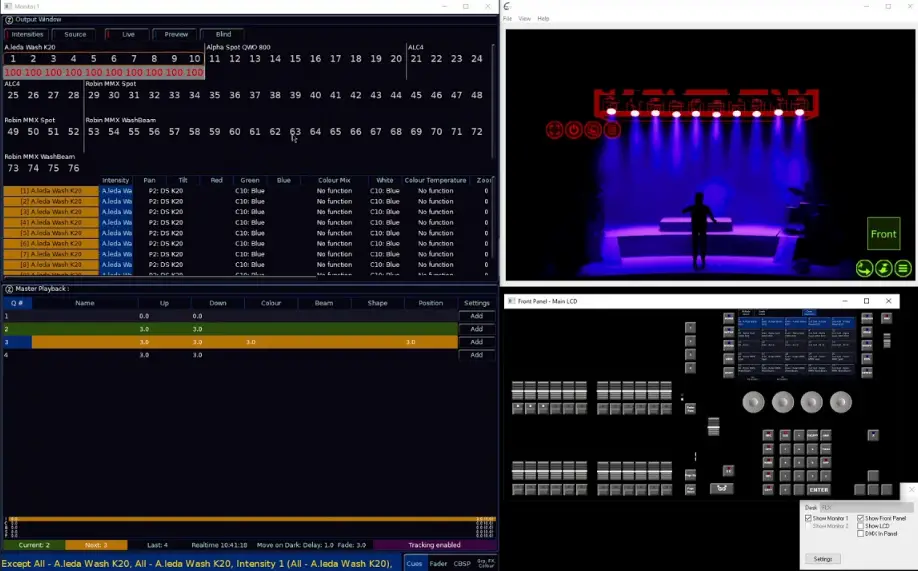This screenshot has height=571, width=918.
Task: Click the red list icon next to undo
Action: pyautogui.click(x=612, y=129)
